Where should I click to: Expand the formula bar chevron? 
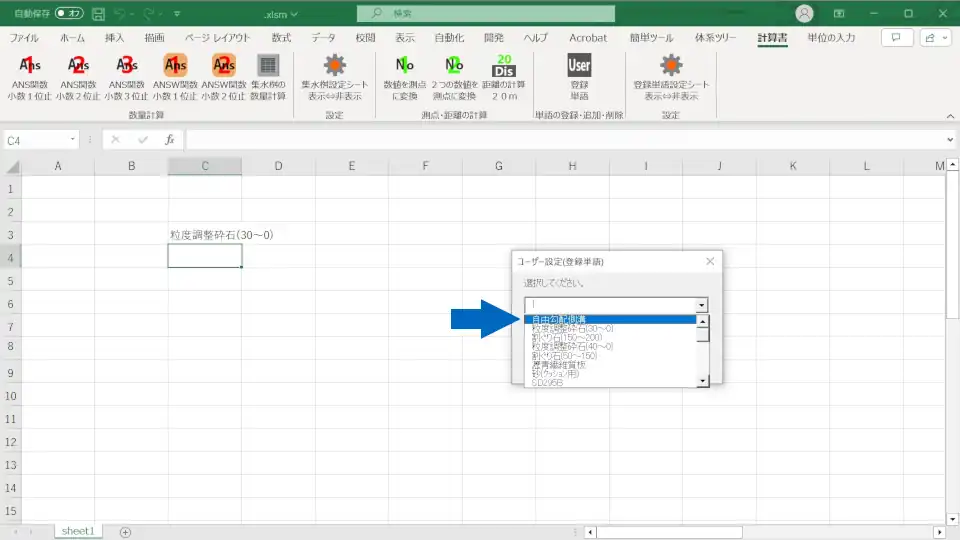pos(950,140)
